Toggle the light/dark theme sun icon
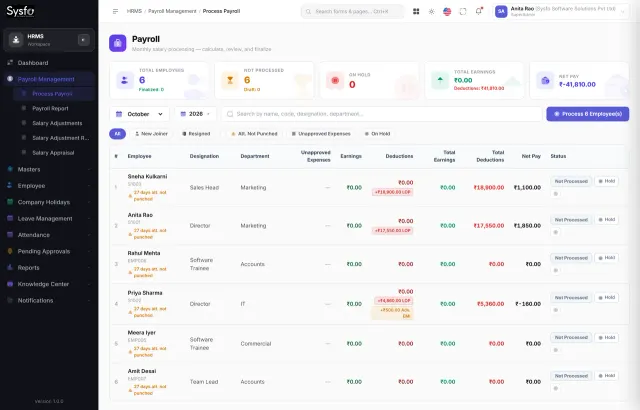This screenshot has width=640, height=410. pyautogui.click(x=431, y=11)
